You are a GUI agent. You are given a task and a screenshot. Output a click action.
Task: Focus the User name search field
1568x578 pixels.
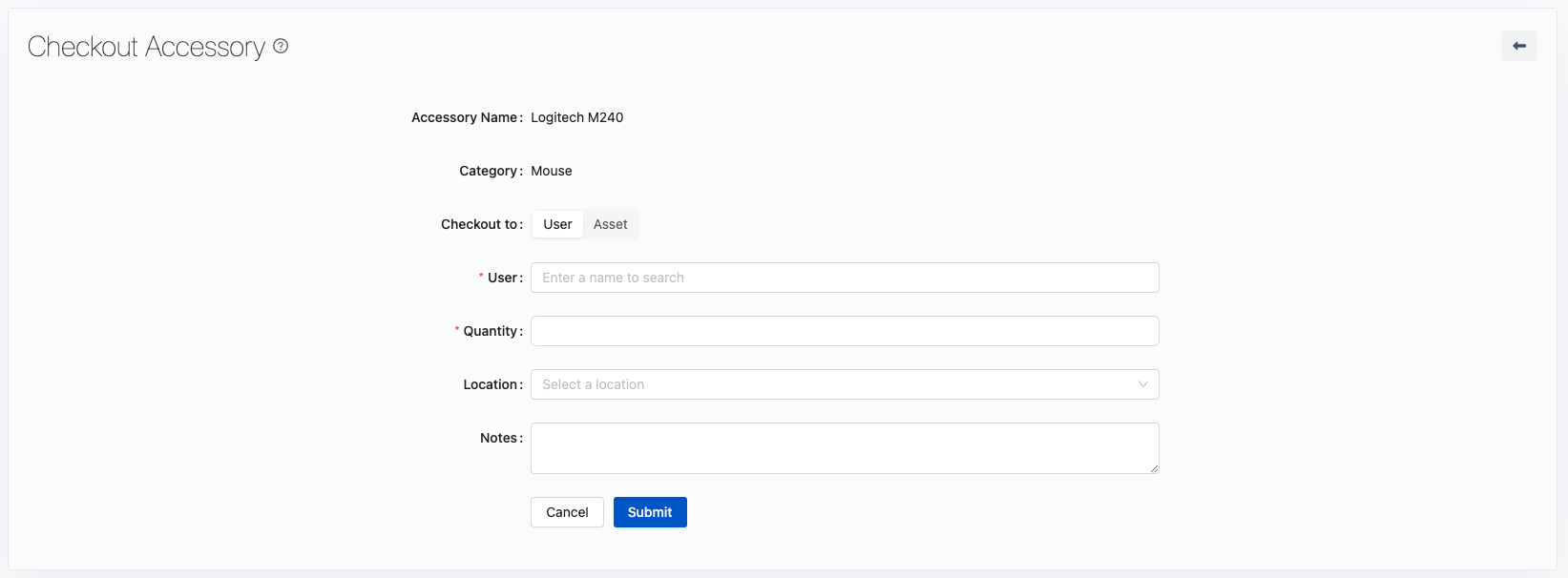point(844,278)
